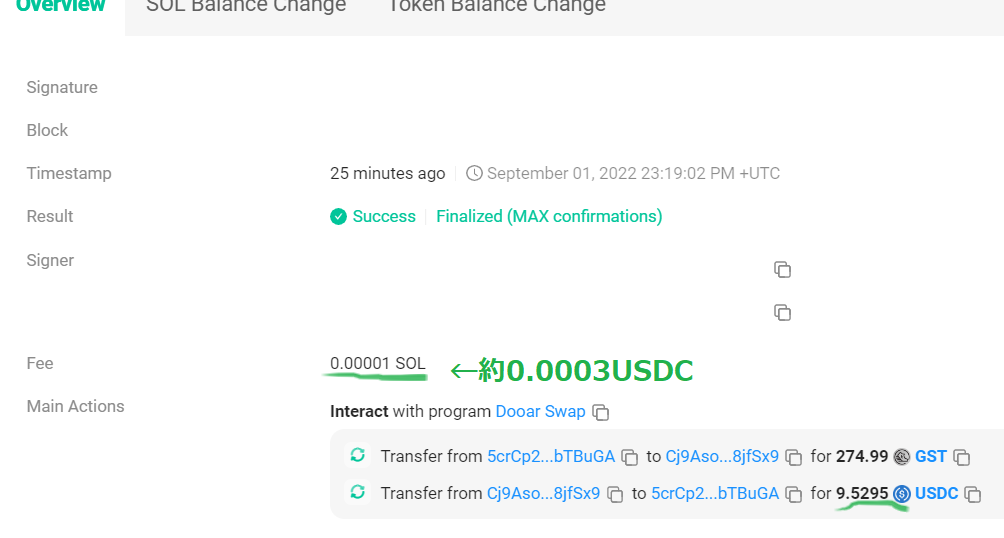
Task: Copy the USDC token address
Action: 973,494
